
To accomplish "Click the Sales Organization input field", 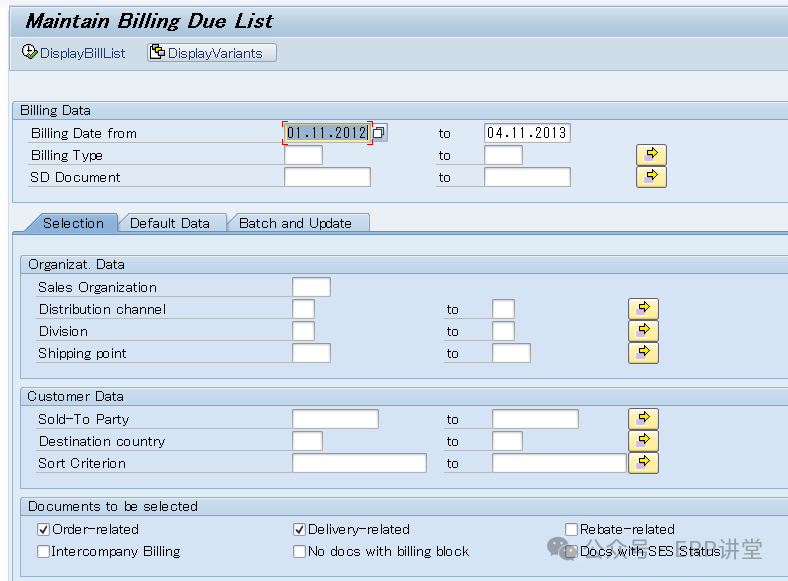I will [x=311, y=287].
